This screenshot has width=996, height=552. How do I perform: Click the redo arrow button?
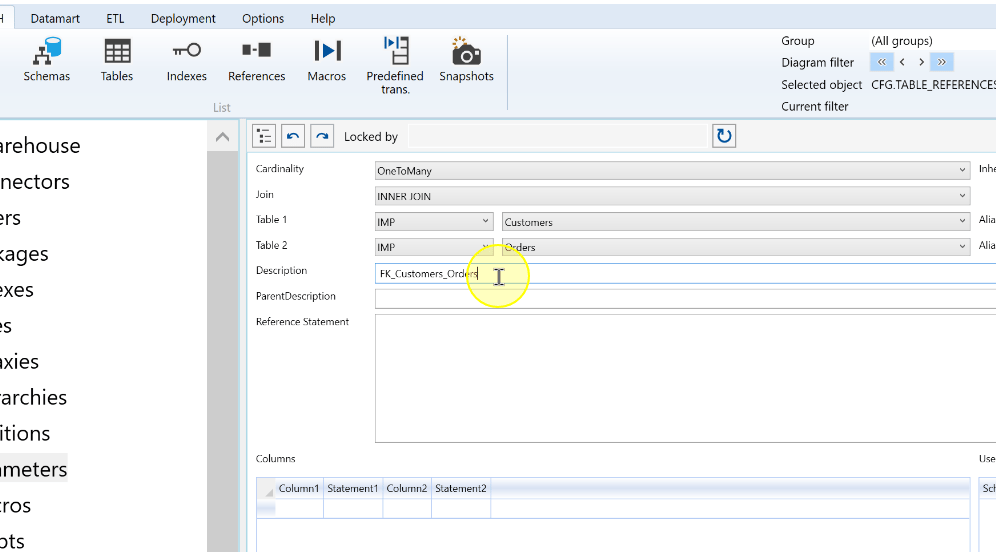point(322,136)
